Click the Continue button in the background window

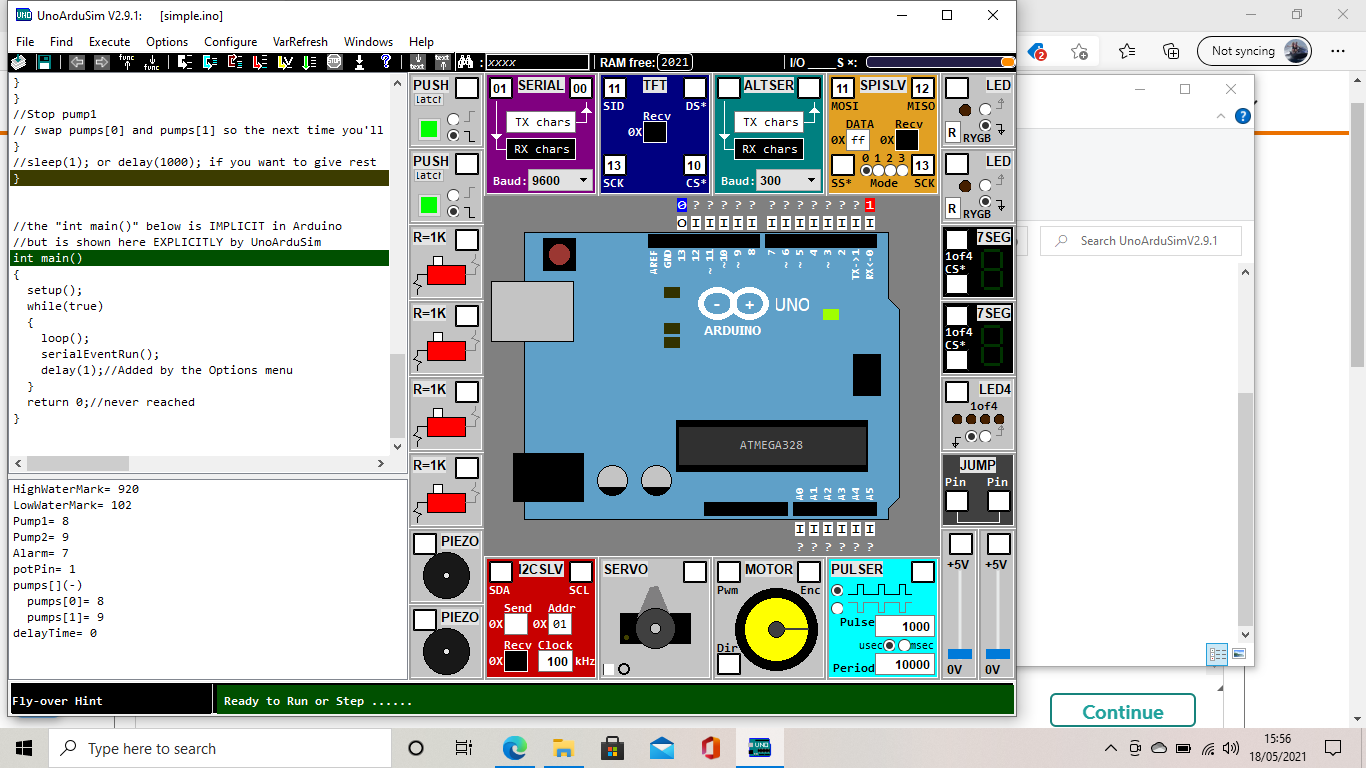point(1123,711)
